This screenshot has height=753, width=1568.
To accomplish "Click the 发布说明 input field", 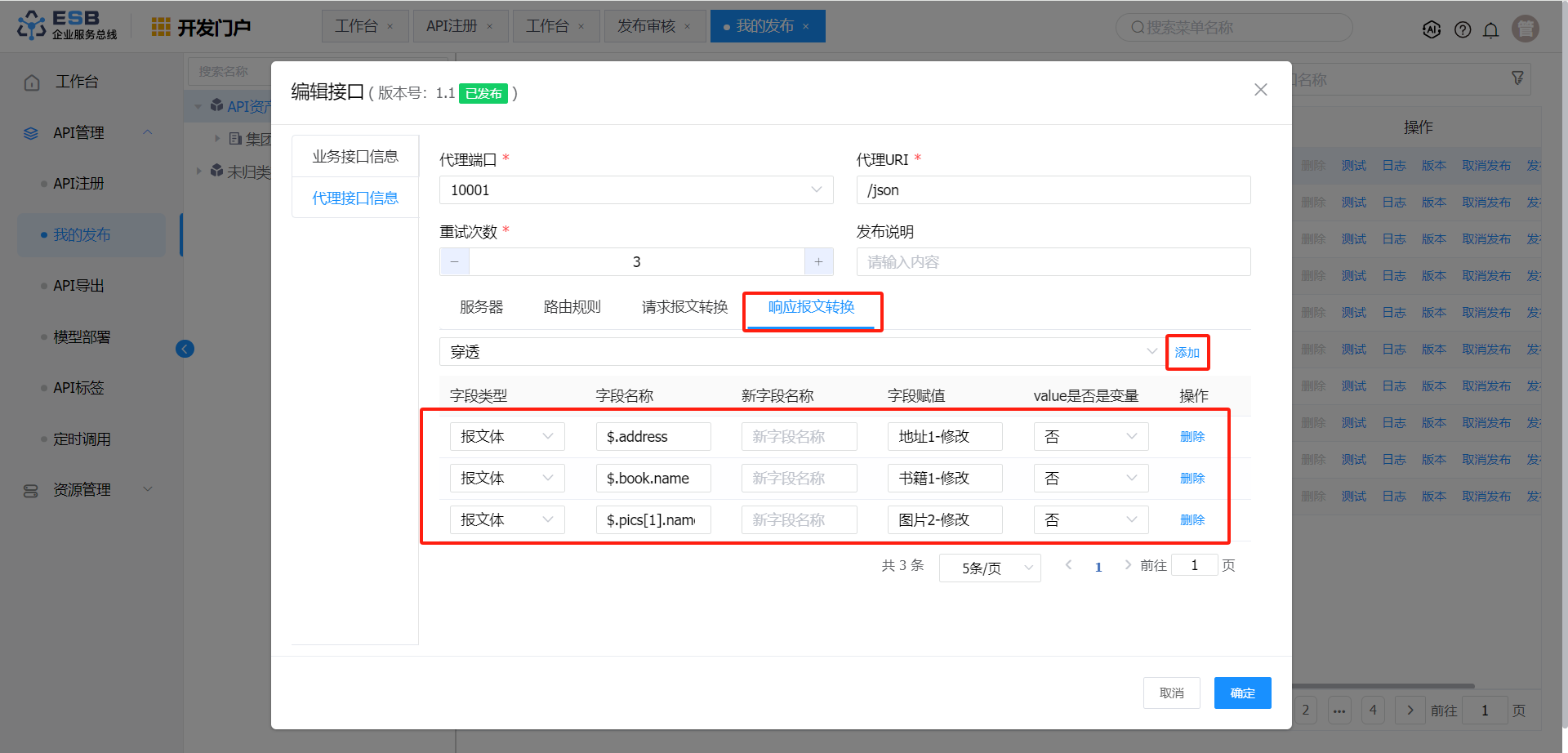I will [1053, 262].
